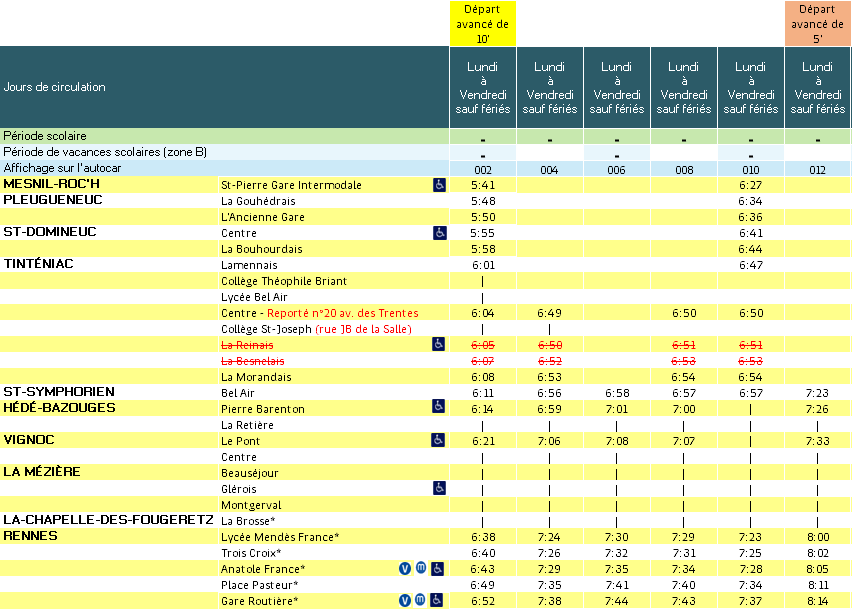852x610 pixels.
Task: Click the orange 'Départ avancé de 5'' note
Action: click(x=817, y=23)
